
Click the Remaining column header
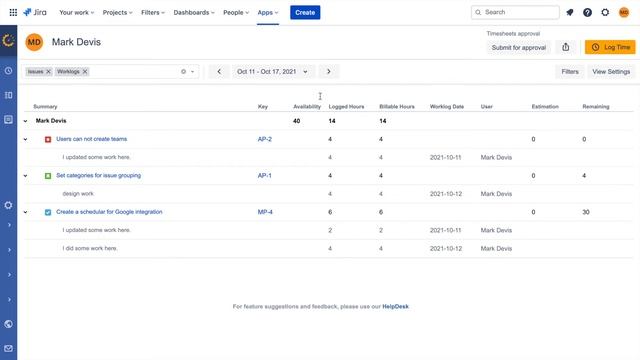(x=596, y=107)
